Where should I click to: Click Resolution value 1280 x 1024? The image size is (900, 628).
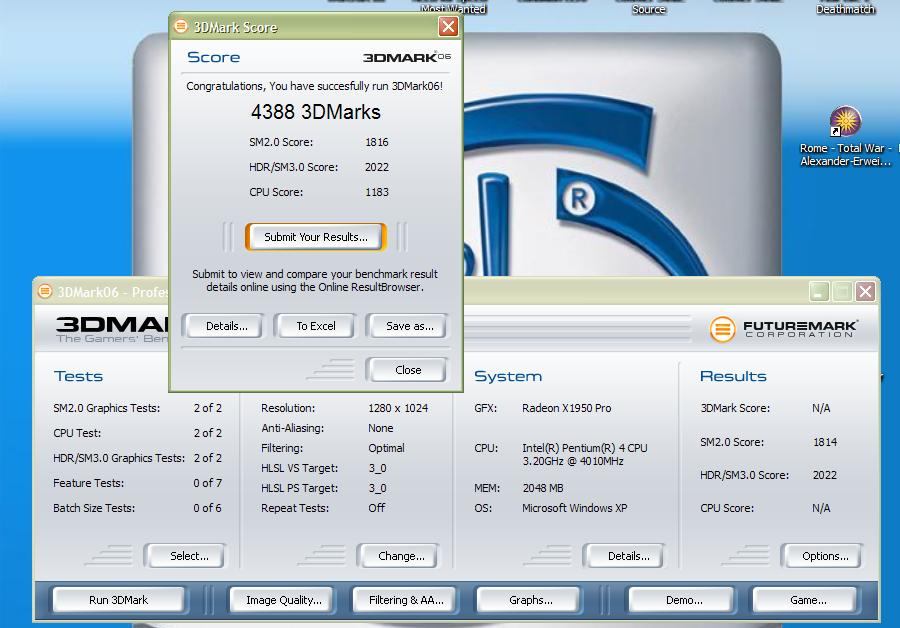tap(398, 408)
